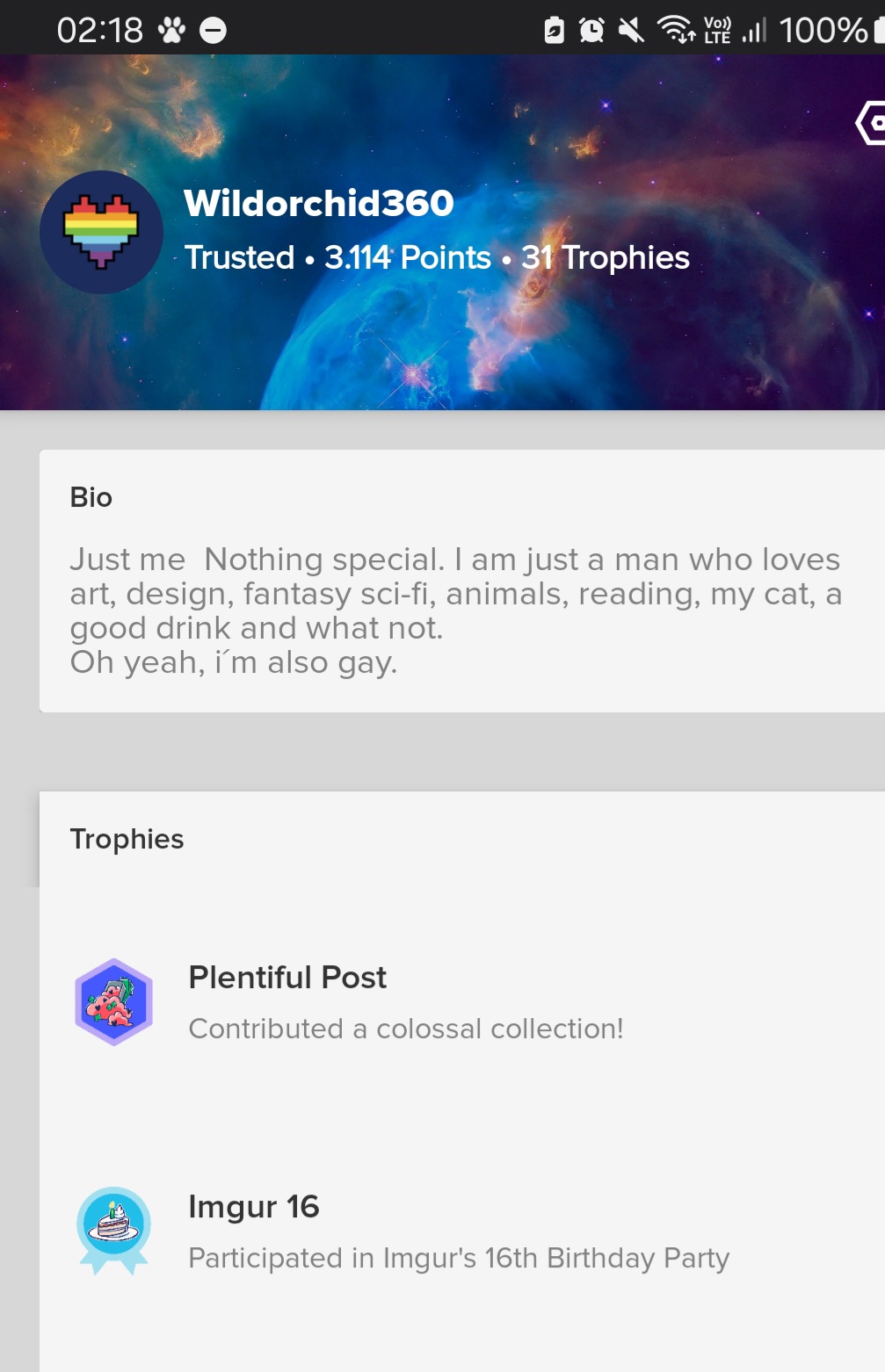Select the Plentiful Post trophy title

click(x=287, y=978)
